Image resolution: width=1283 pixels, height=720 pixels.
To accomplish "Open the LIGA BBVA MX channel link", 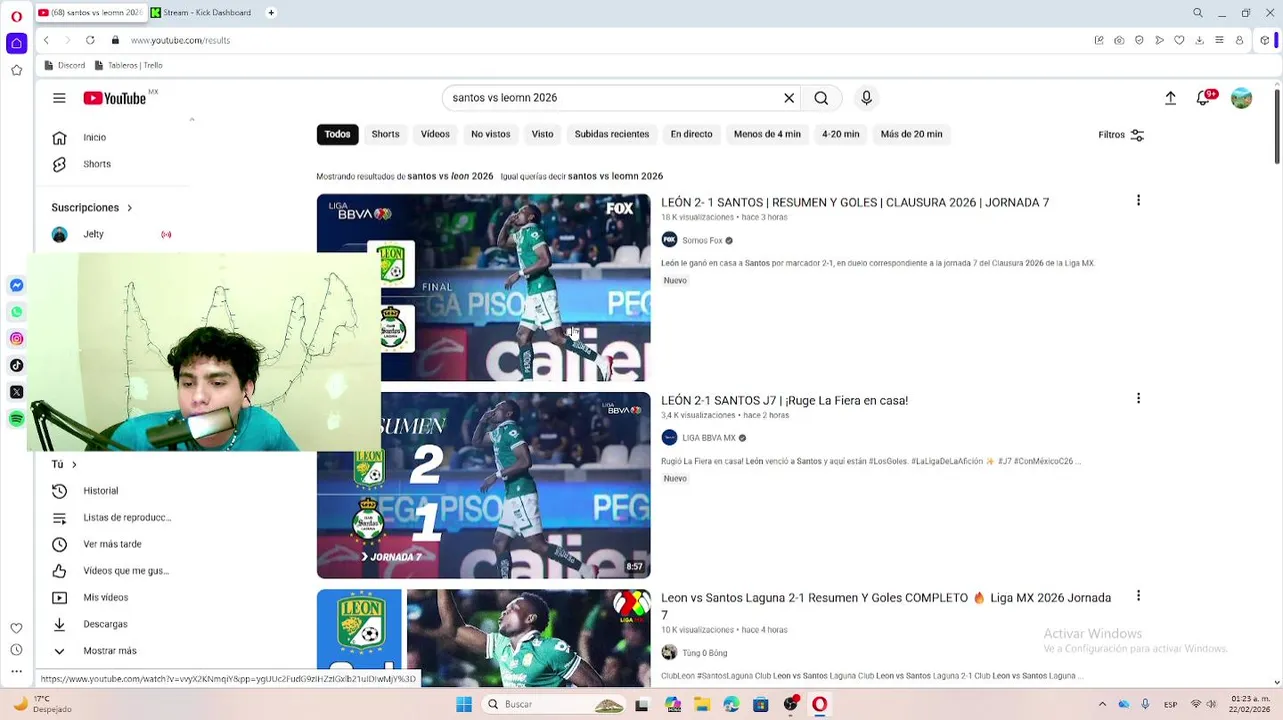I will [x=708, y=438].
